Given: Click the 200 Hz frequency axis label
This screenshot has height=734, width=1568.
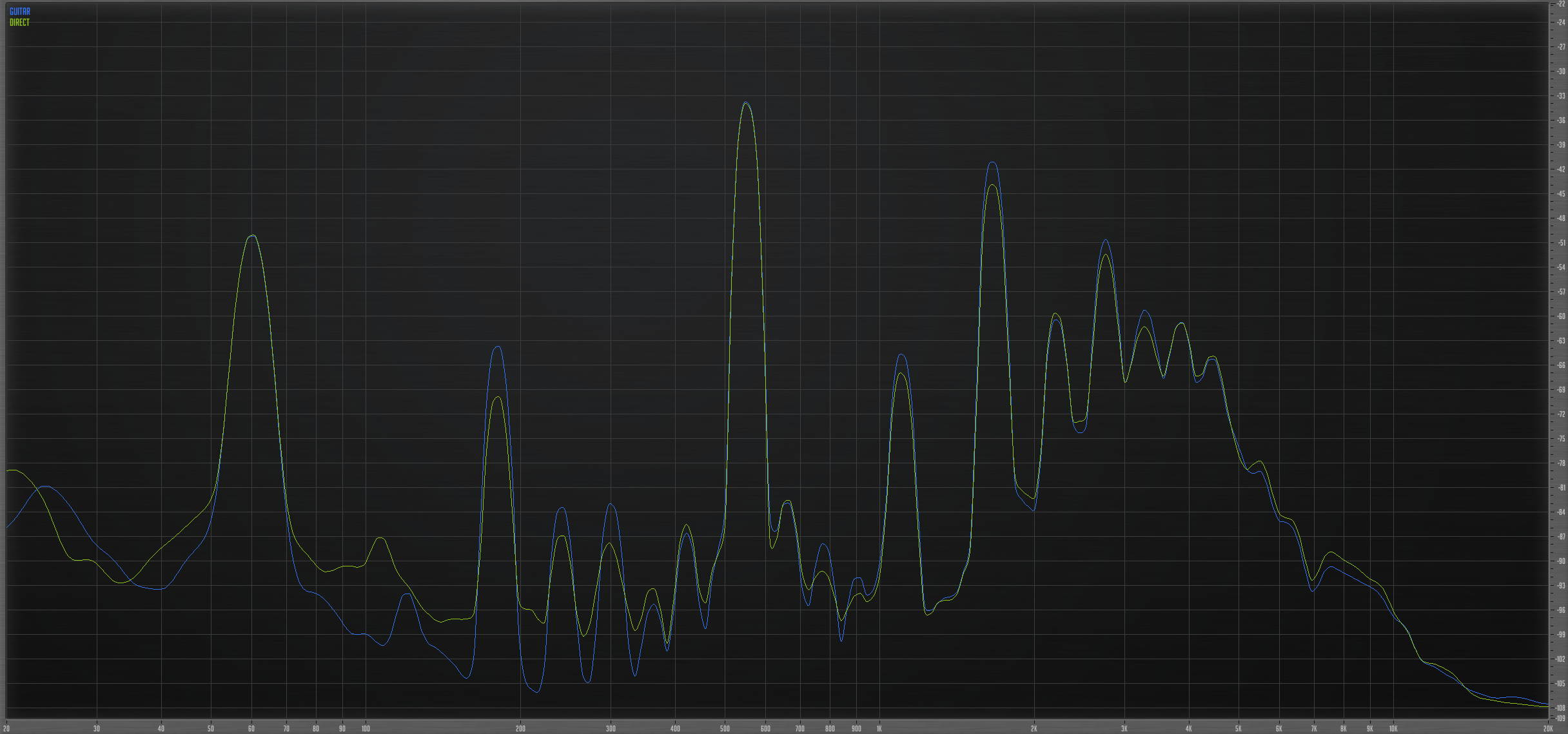Looking at the screenshot, I should click(x=520, y=729).
